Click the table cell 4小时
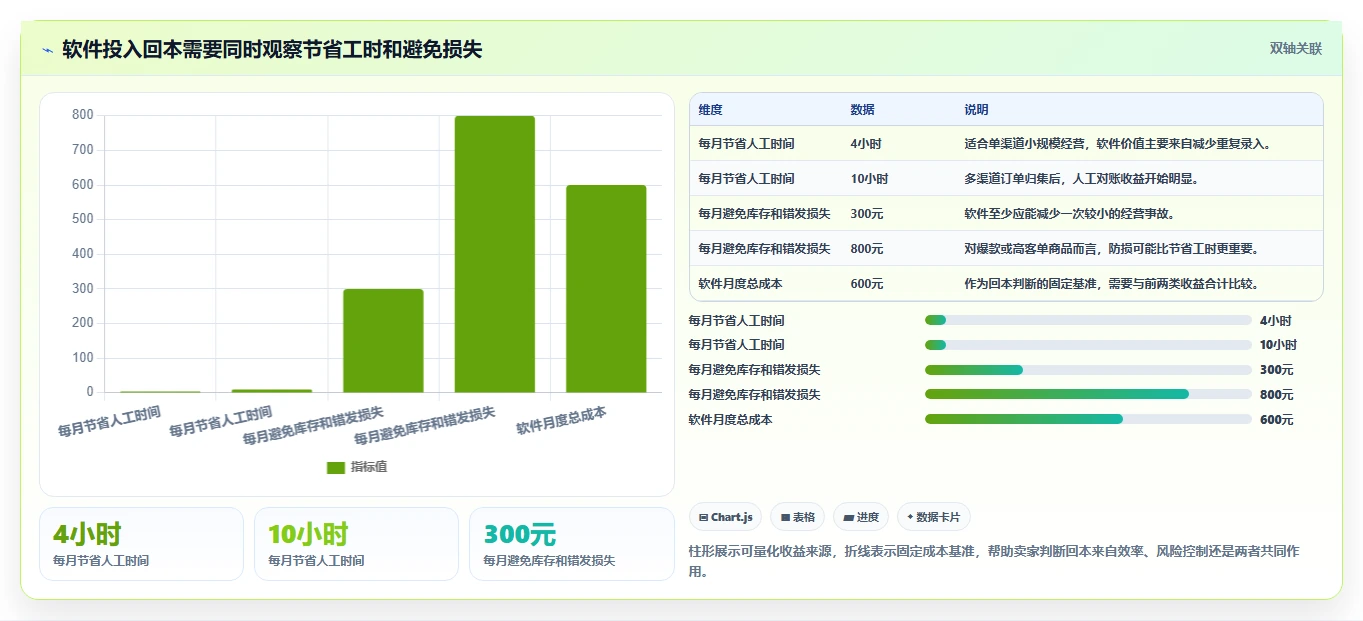The width and height of the screenshot is (1363, 621). click(866, 144)
